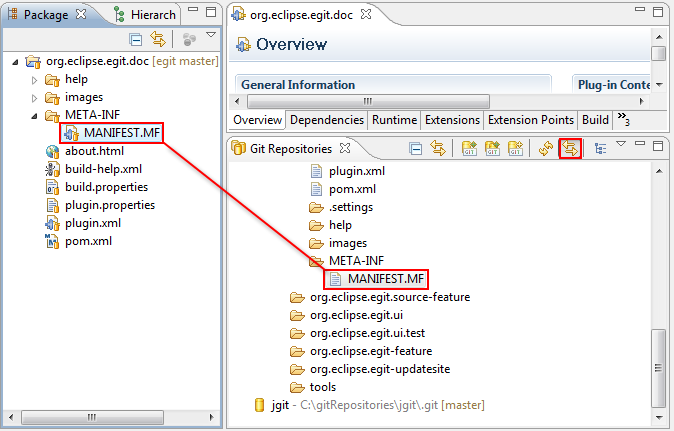
Task: Select about.html file
Action: point(94,151)
